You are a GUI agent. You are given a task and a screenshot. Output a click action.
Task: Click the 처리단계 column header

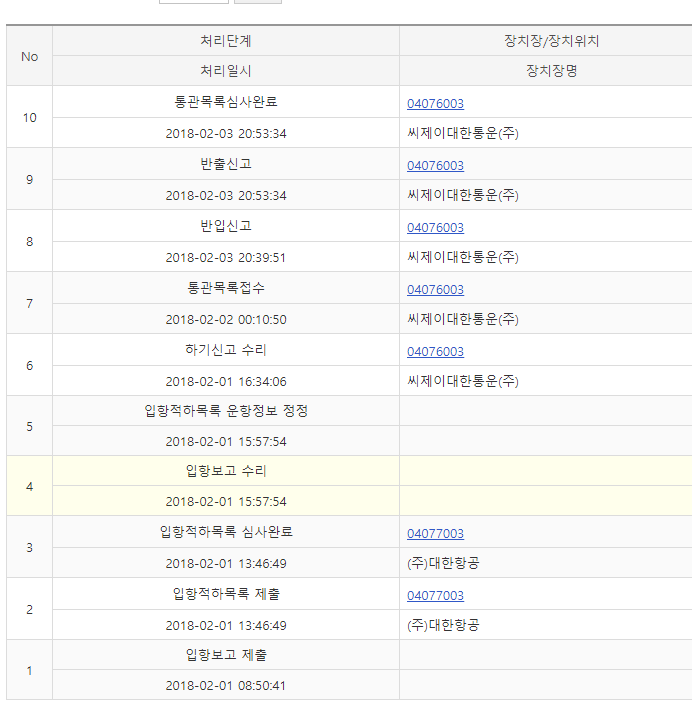coord(226,41)
